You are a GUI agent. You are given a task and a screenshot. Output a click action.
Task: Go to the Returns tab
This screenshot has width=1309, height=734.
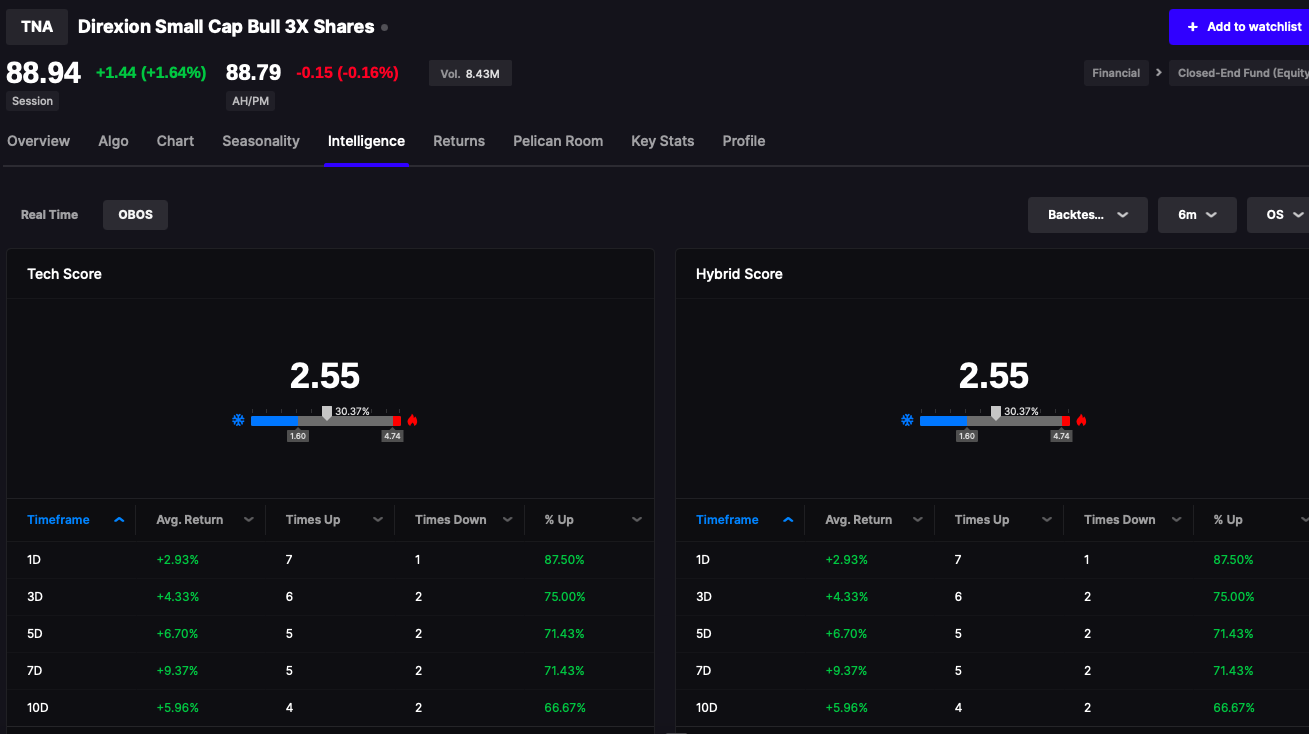coord(459,141)
